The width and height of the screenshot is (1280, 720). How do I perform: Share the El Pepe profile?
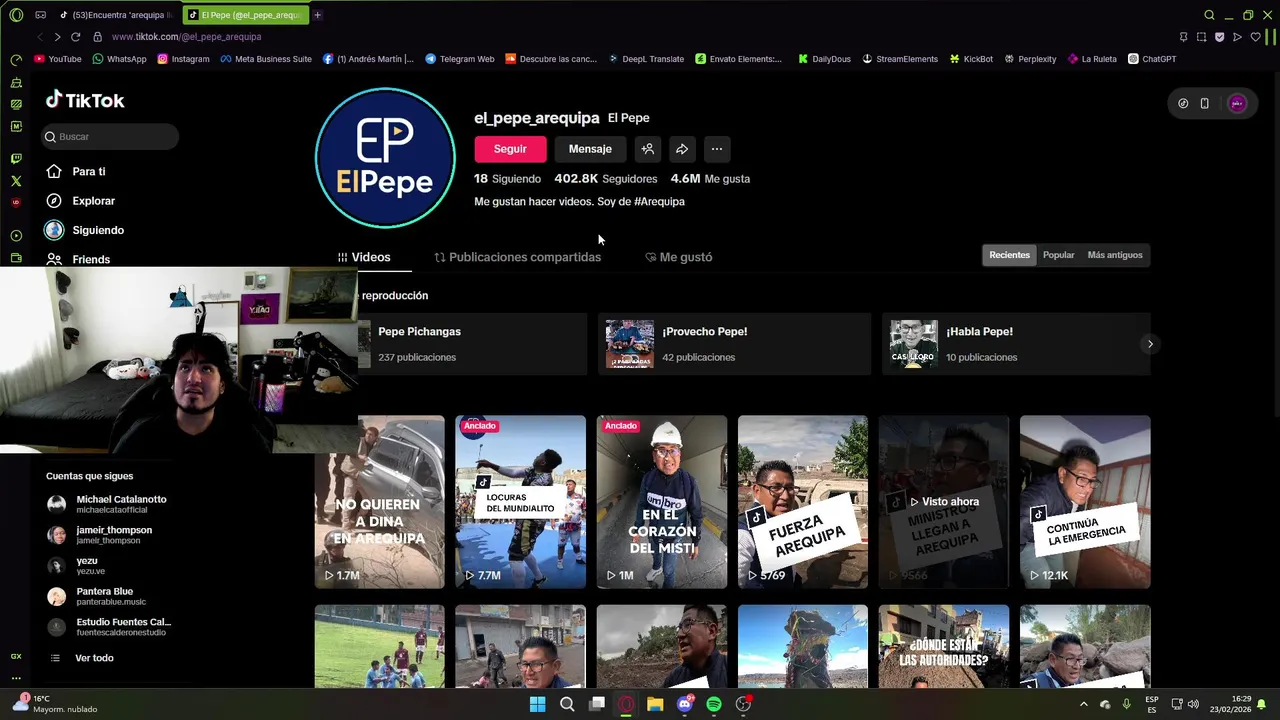pos(682,149)
